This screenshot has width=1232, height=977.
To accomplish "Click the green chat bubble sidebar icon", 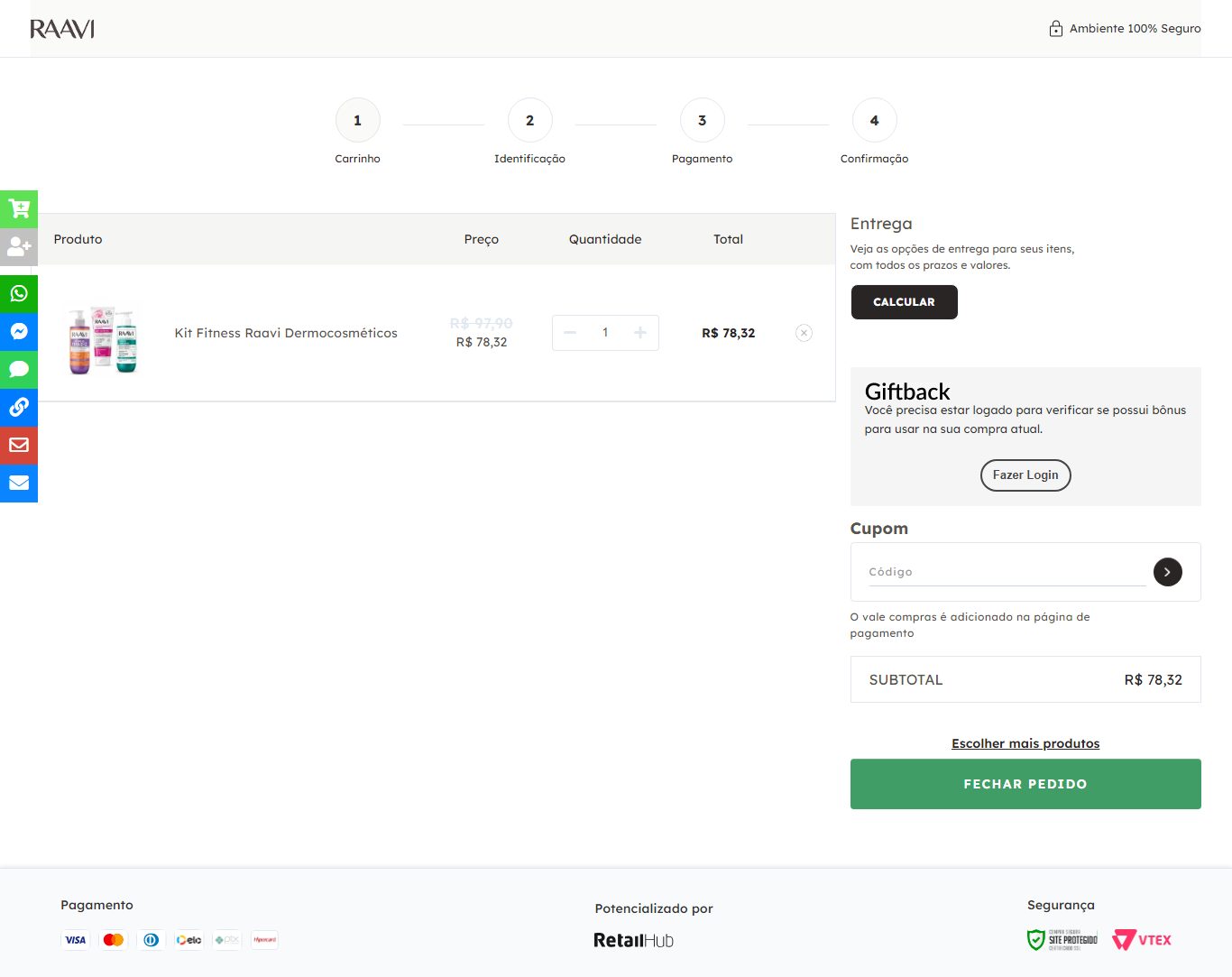I will coord(19,369).
